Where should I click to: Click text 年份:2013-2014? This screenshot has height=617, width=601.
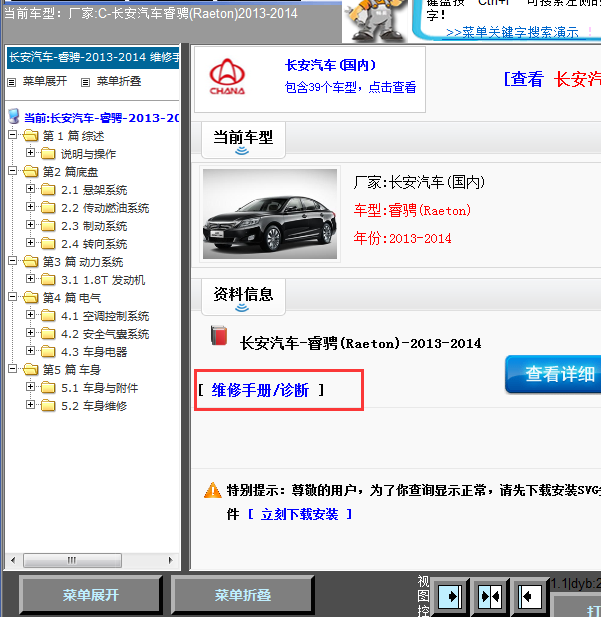pyautogui.click(x=402, y=238)
